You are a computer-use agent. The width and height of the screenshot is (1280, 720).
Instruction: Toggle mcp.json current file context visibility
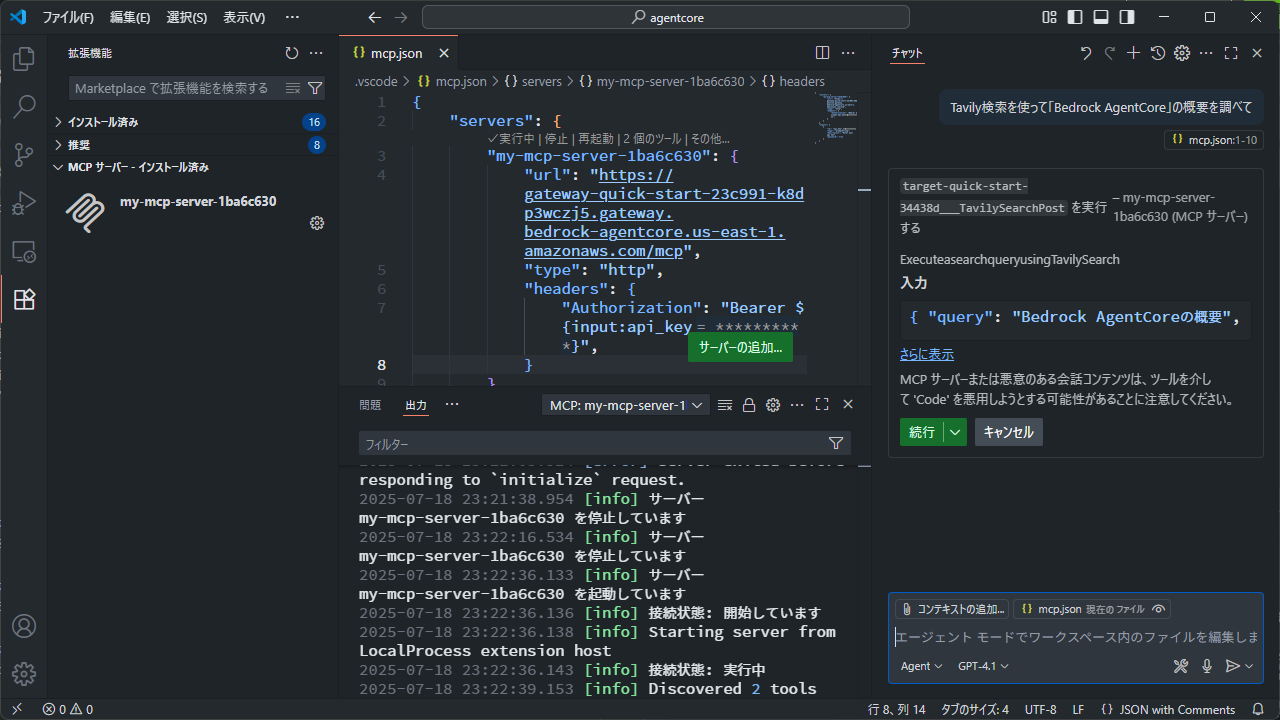pos(1158,609)
